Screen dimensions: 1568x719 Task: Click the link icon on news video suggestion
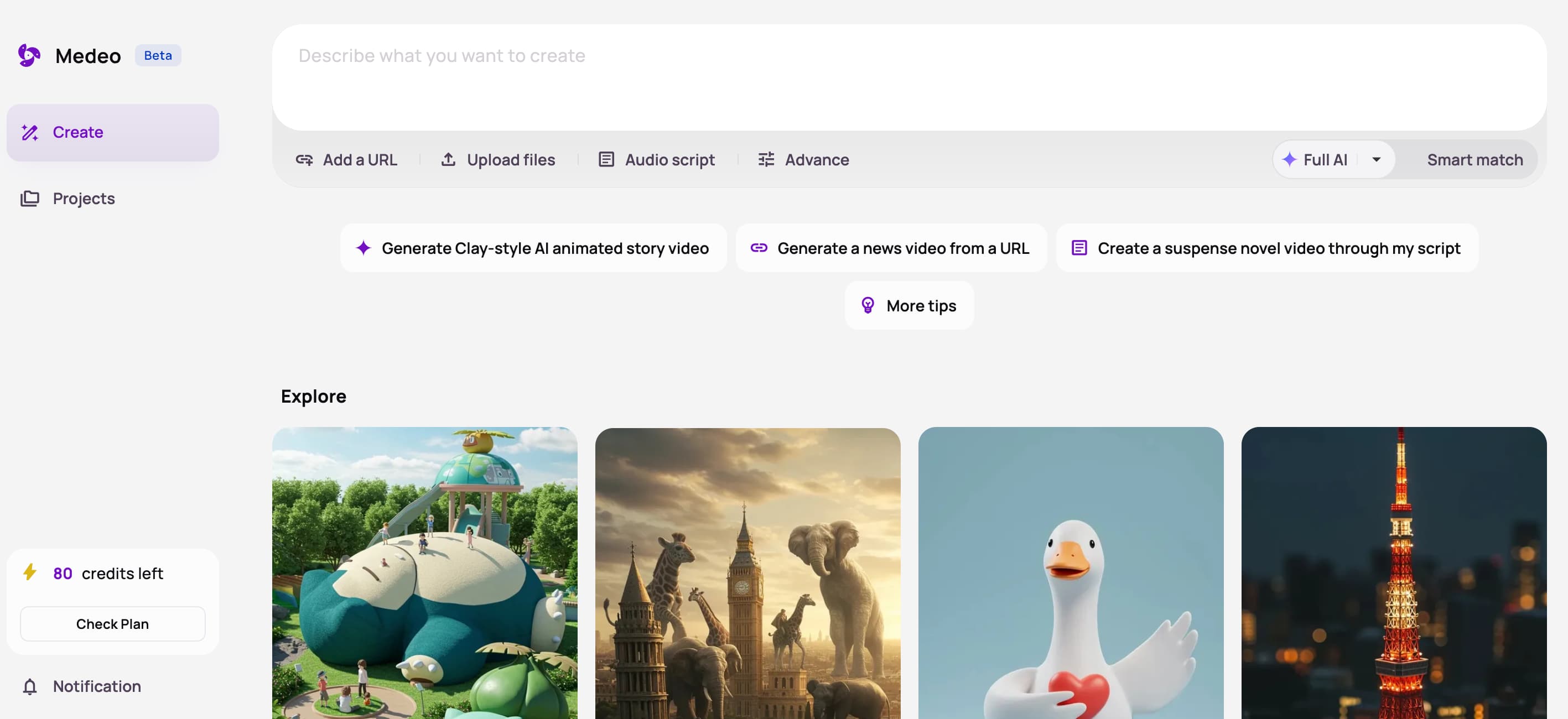pos(759,248)
